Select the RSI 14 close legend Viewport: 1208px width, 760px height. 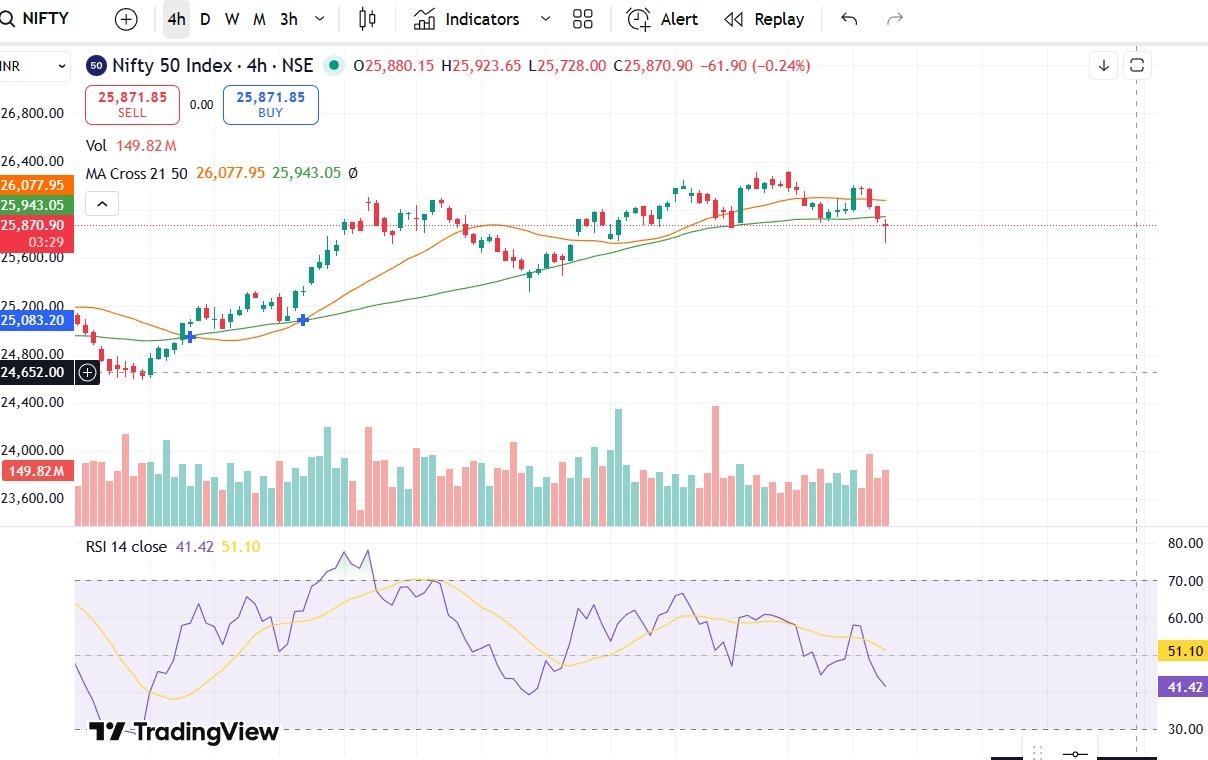click(128, 547)
